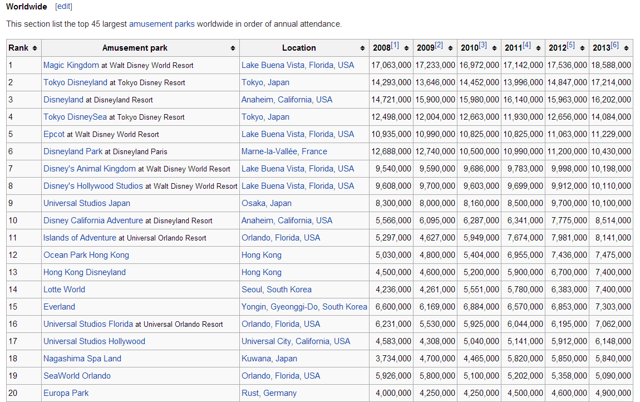Select the 10,430,000 cell in Disneyland Park row
Screen dimensions: 640x402
point(611,151)
